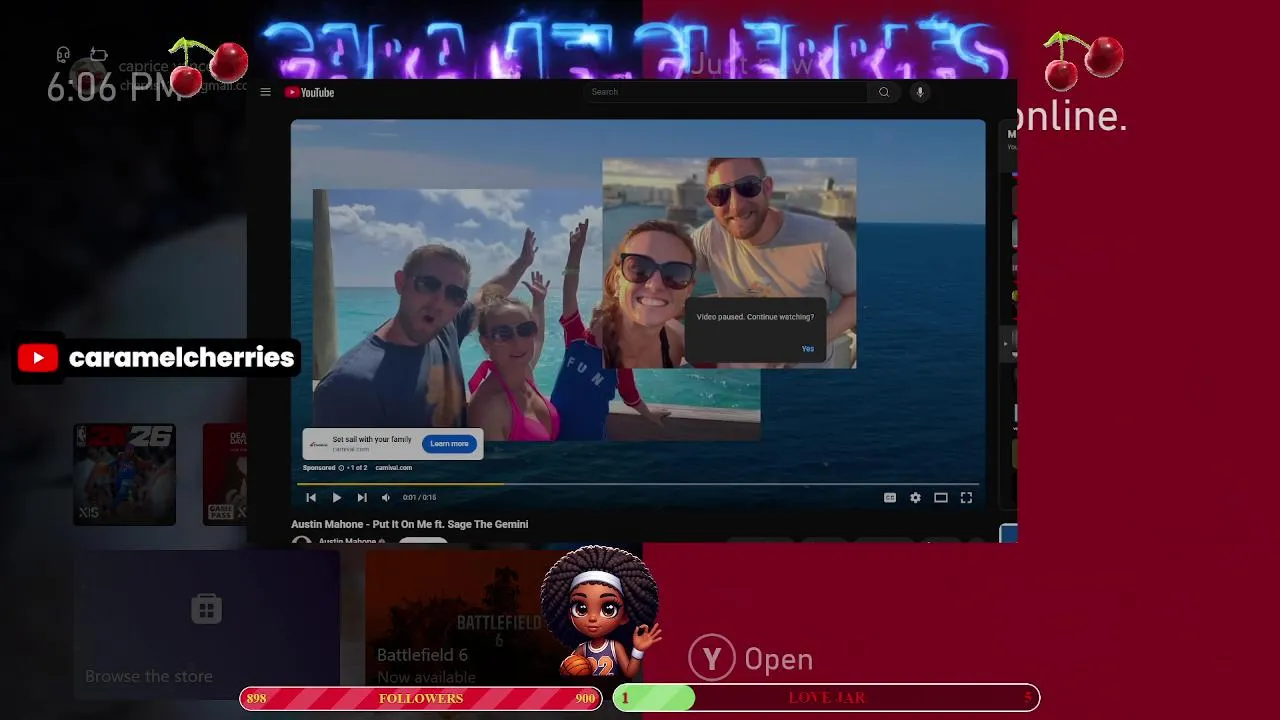Screen dimensions: 1280x720
Task: Click the search magnifier button
Action: (x=883, y=92)
